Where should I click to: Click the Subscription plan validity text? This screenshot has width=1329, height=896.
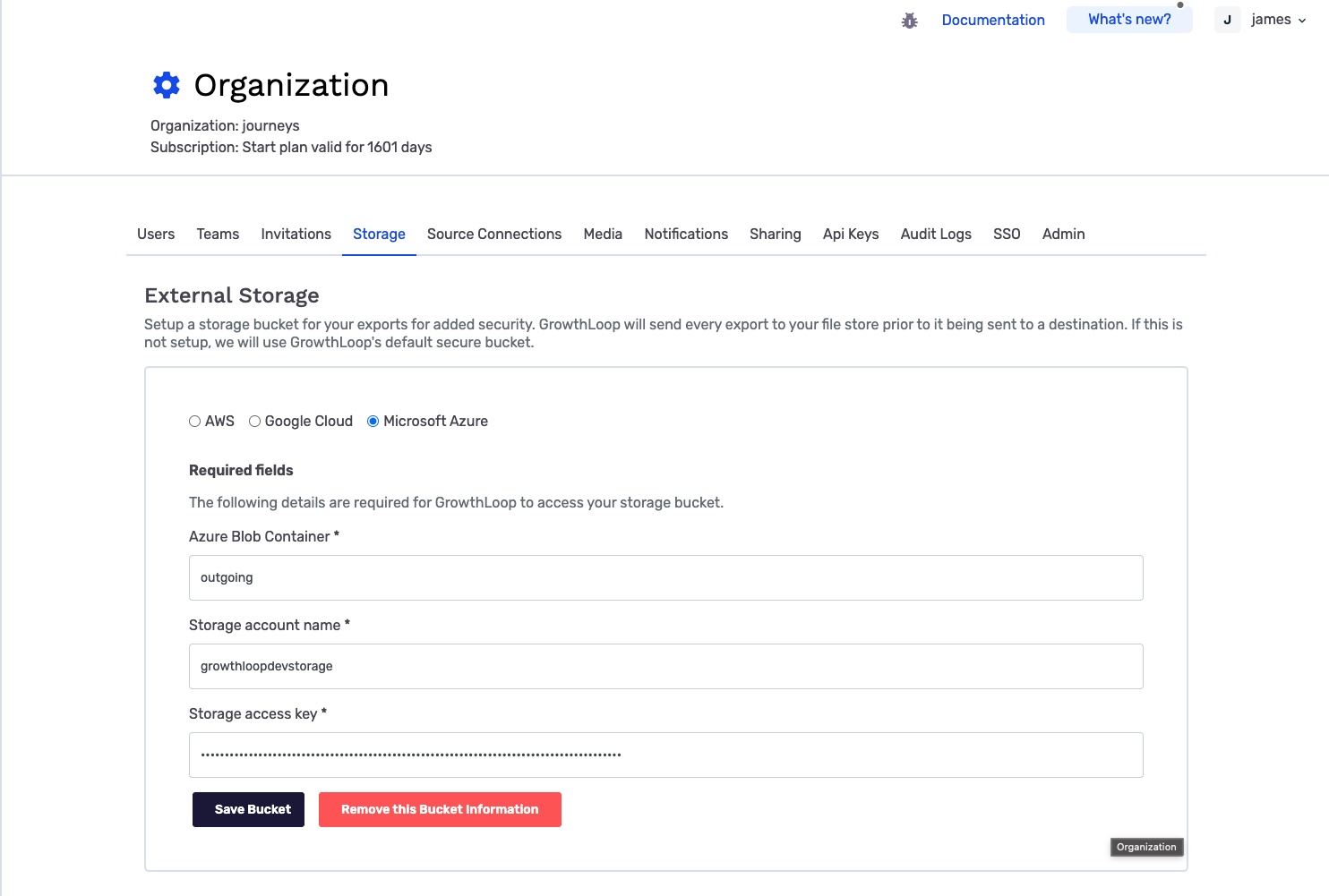[x=291, y=147]
